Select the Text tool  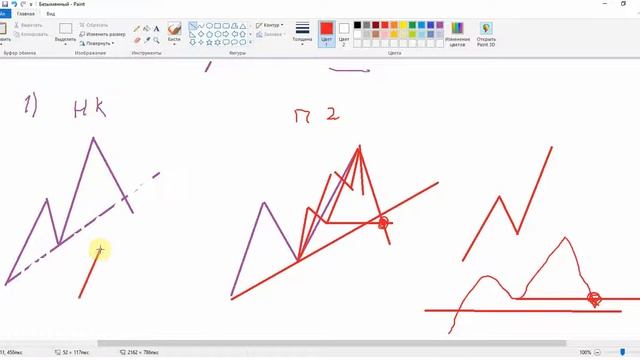[x=156, y=29]
